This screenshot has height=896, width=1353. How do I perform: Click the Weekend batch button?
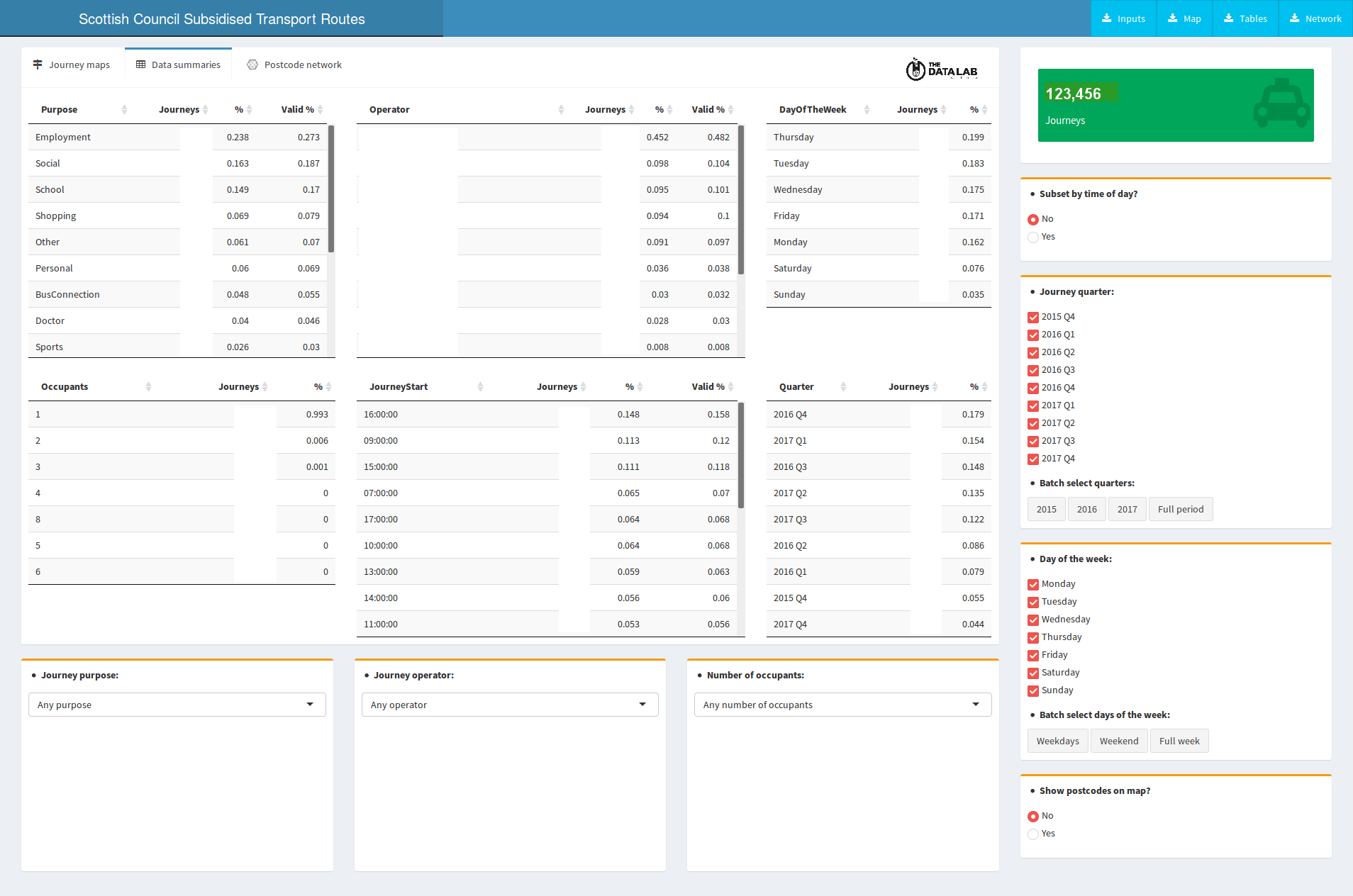pos(1119,741)
